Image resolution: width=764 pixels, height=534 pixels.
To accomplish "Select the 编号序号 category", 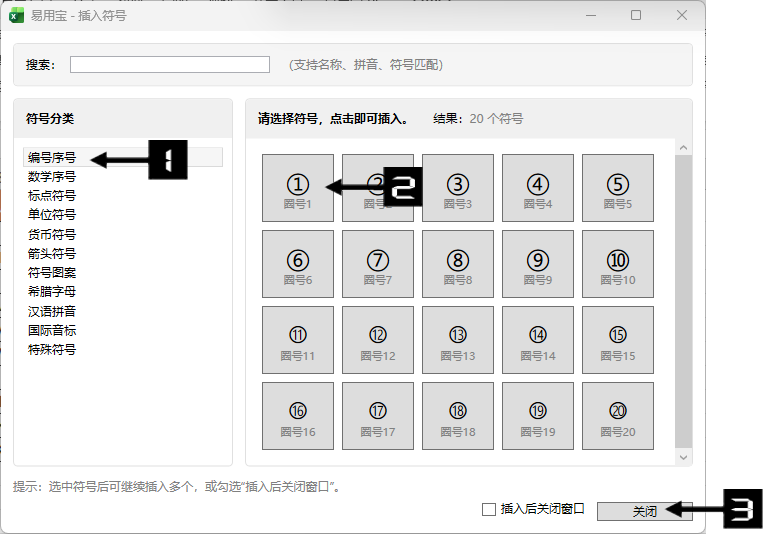I will pos(52,158).
